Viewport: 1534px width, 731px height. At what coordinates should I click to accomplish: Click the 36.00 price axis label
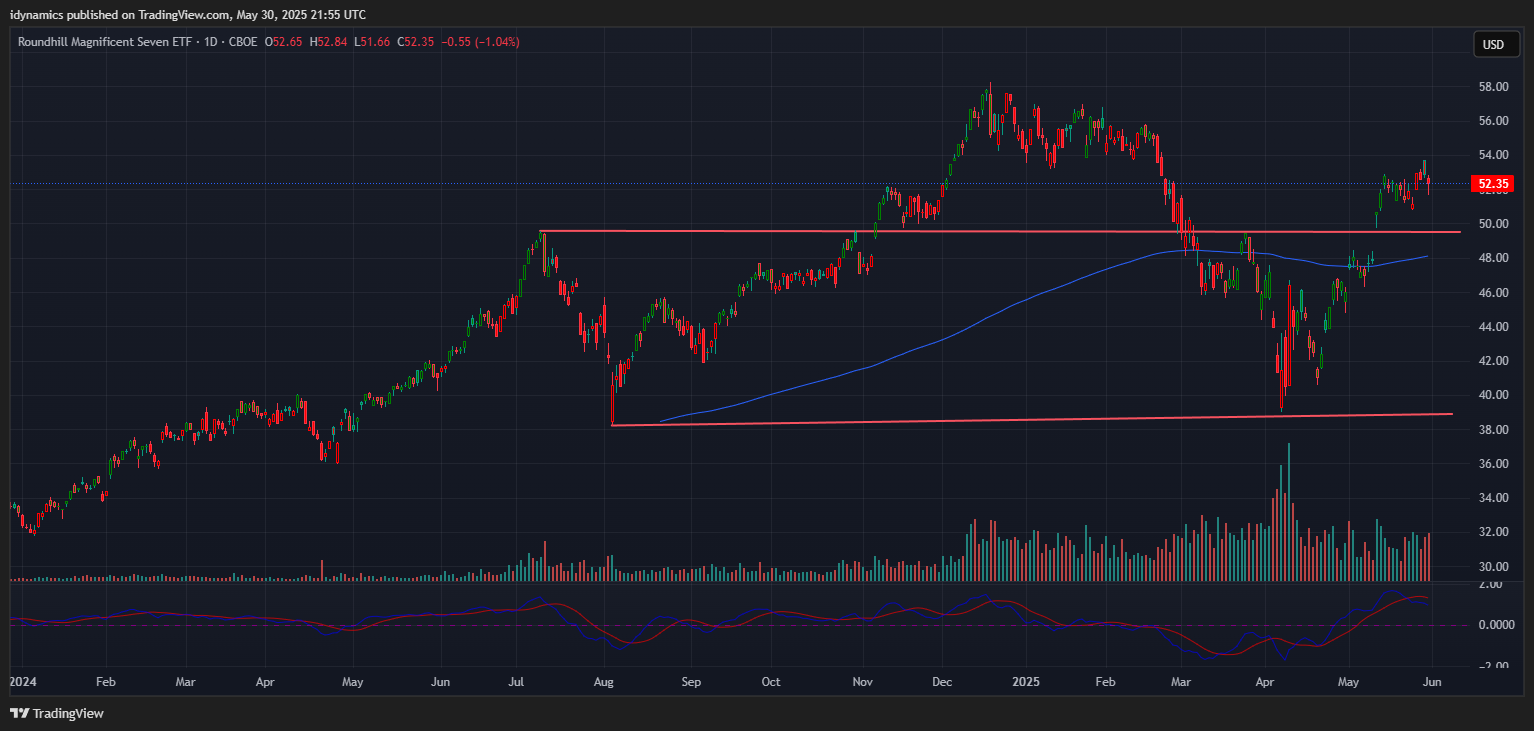click(x=1493, y=464)
